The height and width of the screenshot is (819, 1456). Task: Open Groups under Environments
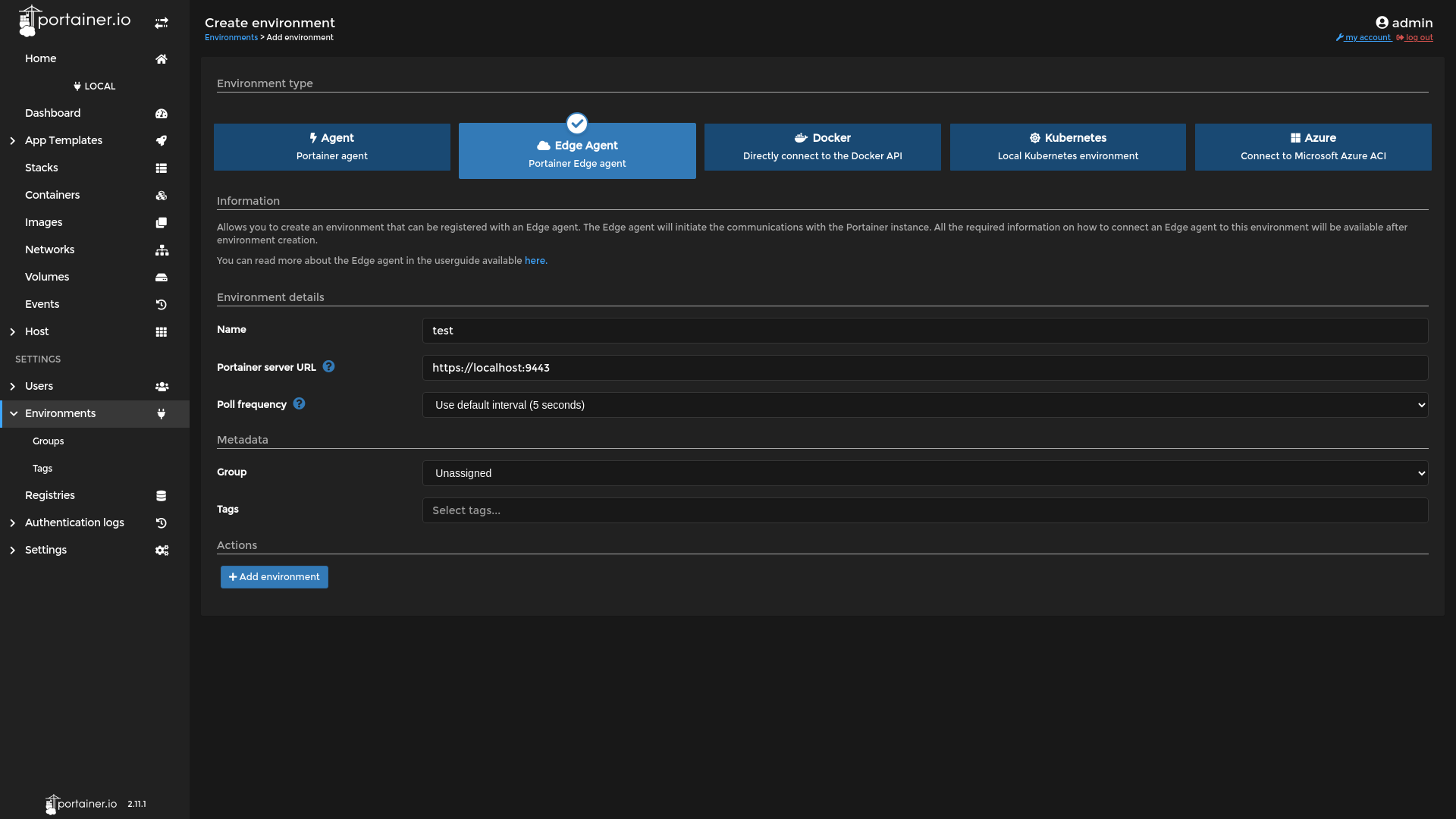point(95,441)
